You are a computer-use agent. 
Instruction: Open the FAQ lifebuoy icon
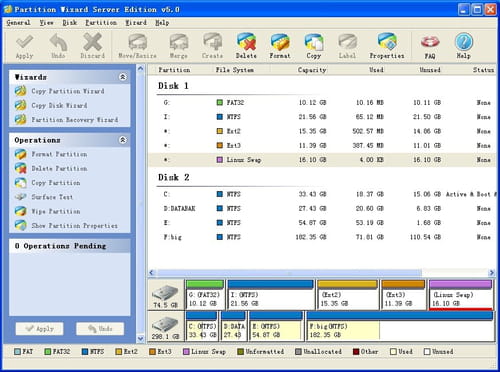click(x=430, y=46)
